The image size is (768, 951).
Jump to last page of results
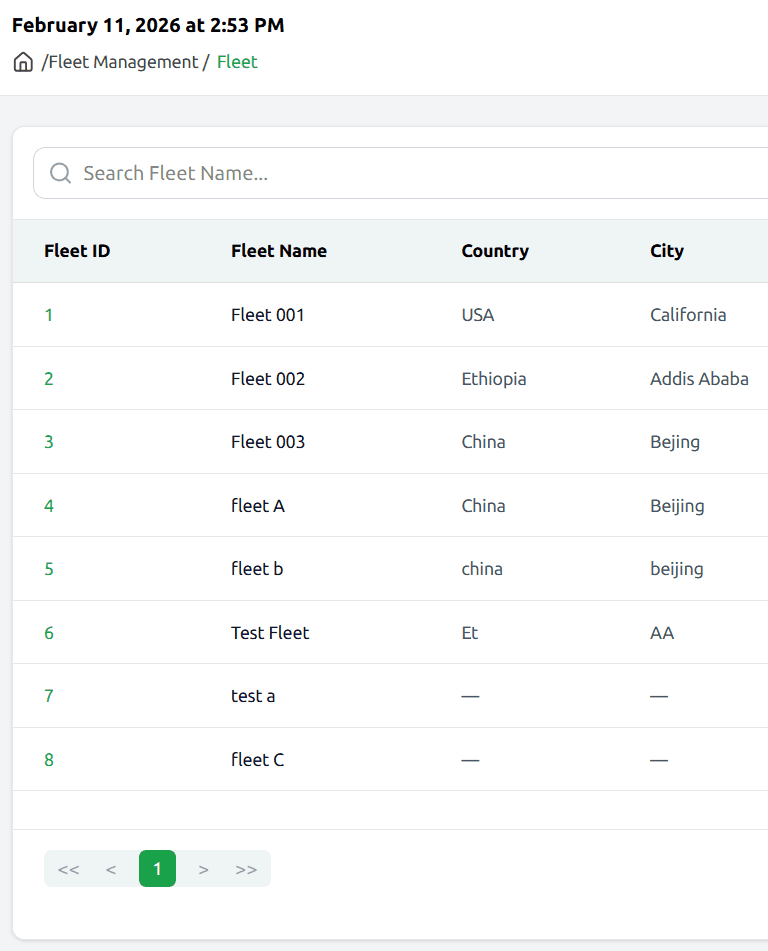(246, 869)
